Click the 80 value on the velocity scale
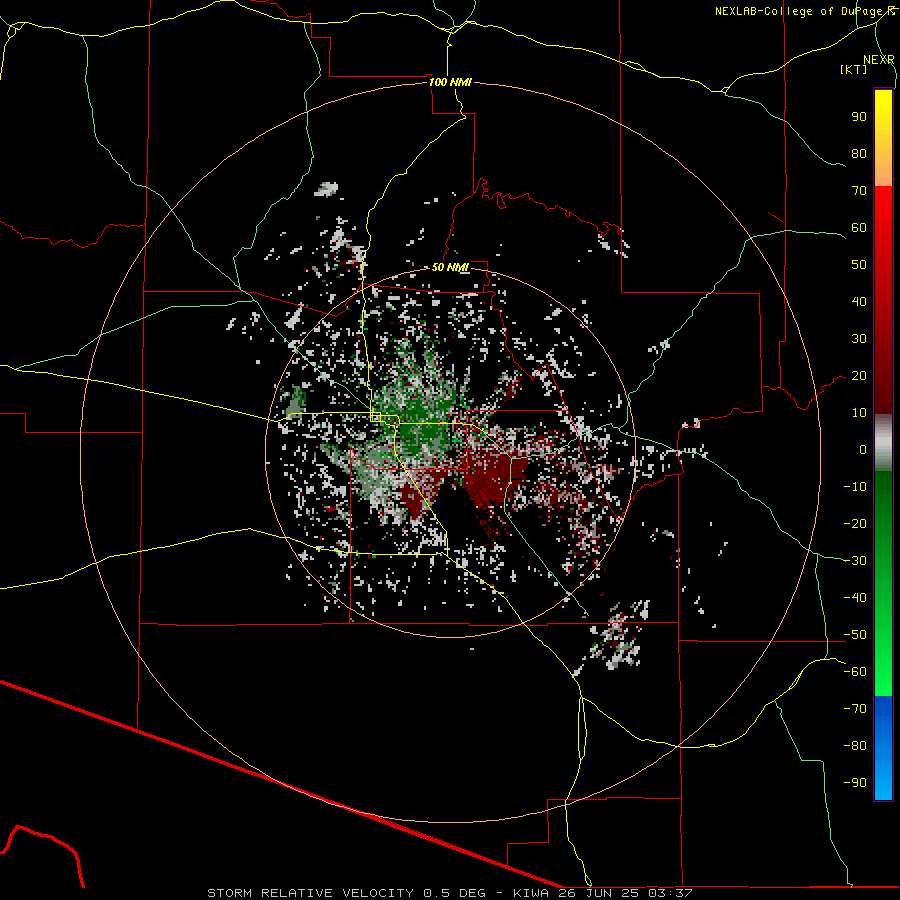Screen dimensions: 900x900 click(x=859, y=154)
